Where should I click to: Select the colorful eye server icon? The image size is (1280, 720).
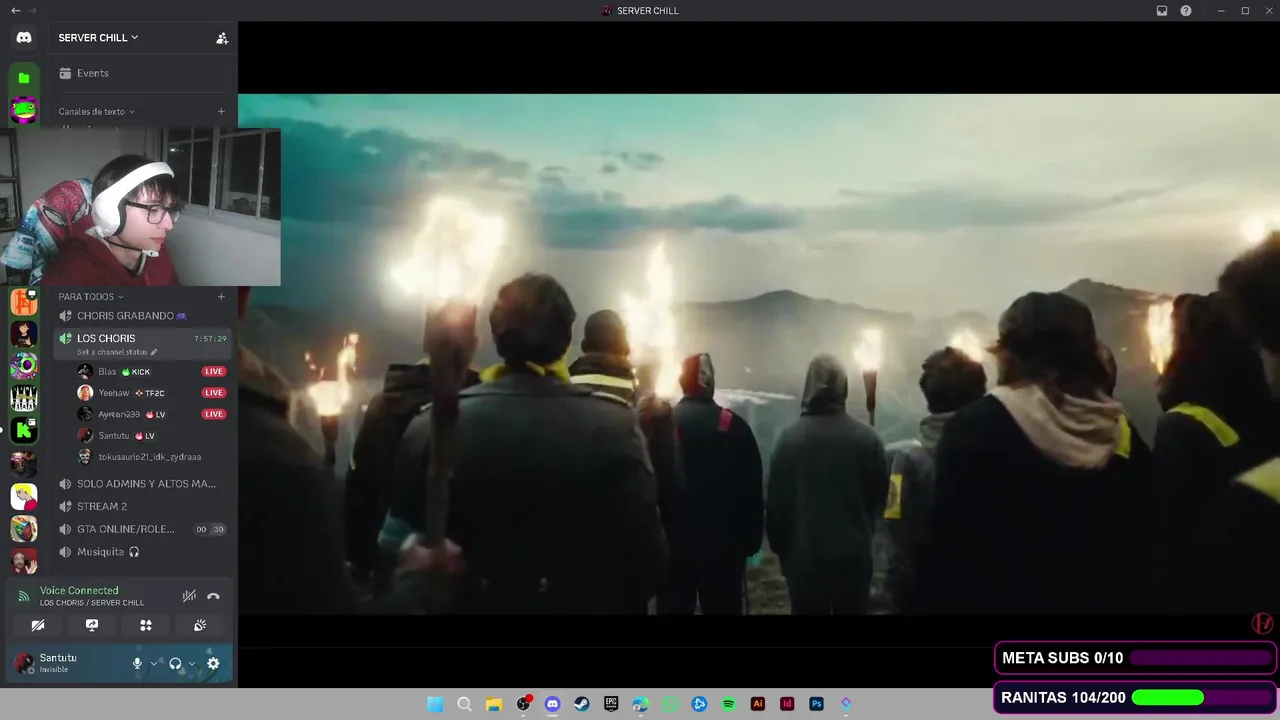[x=24, y=366]
